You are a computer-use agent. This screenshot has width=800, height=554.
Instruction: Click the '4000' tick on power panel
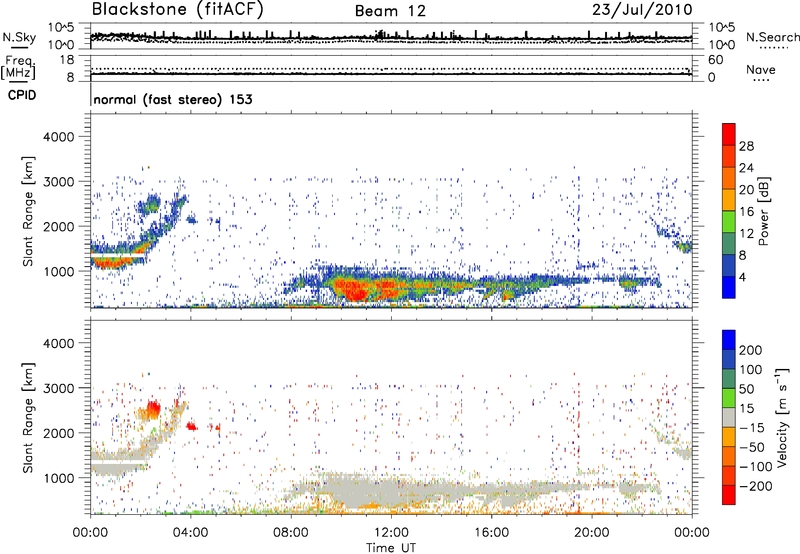59,137
